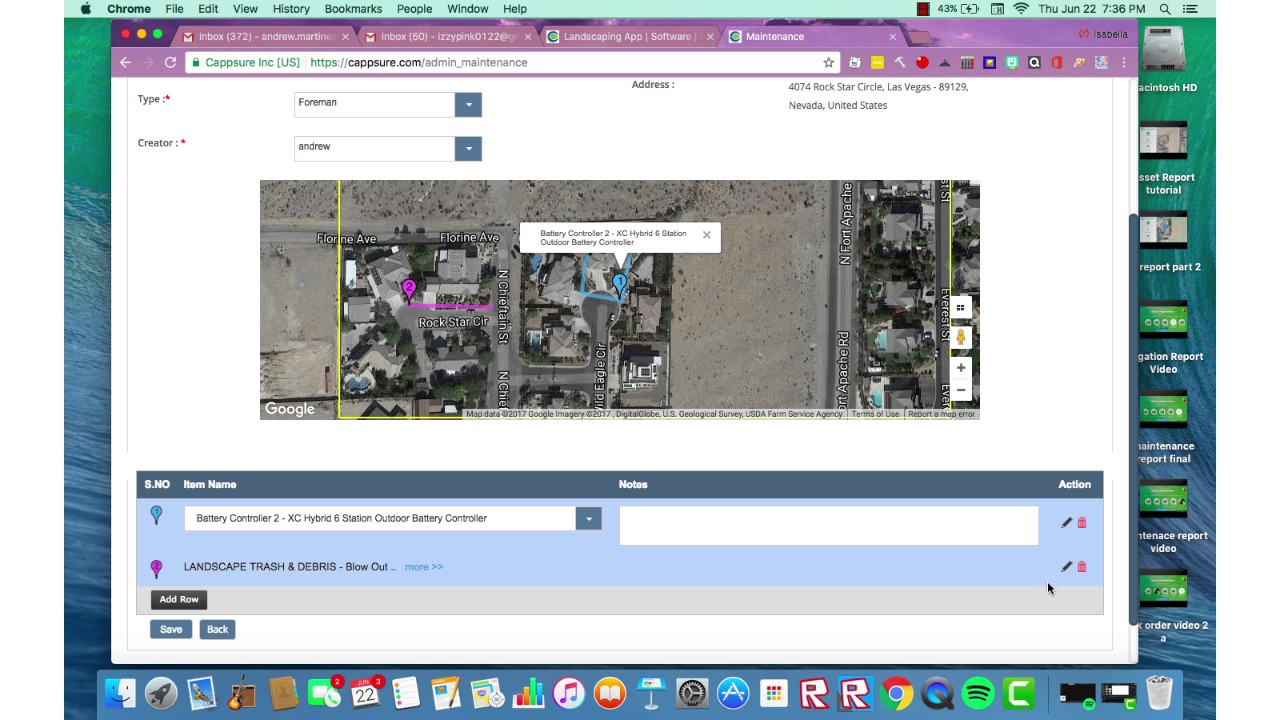Select blue map marker 1 on the map
Screen dimensions: 1280x720
(x=620, y=286)
